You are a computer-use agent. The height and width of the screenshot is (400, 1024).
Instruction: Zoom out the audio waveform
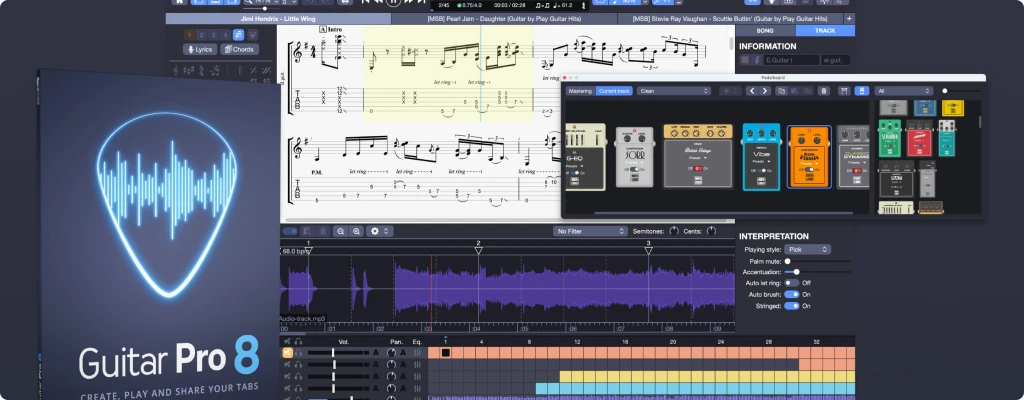pyautogui.click(x=341, y=231)
